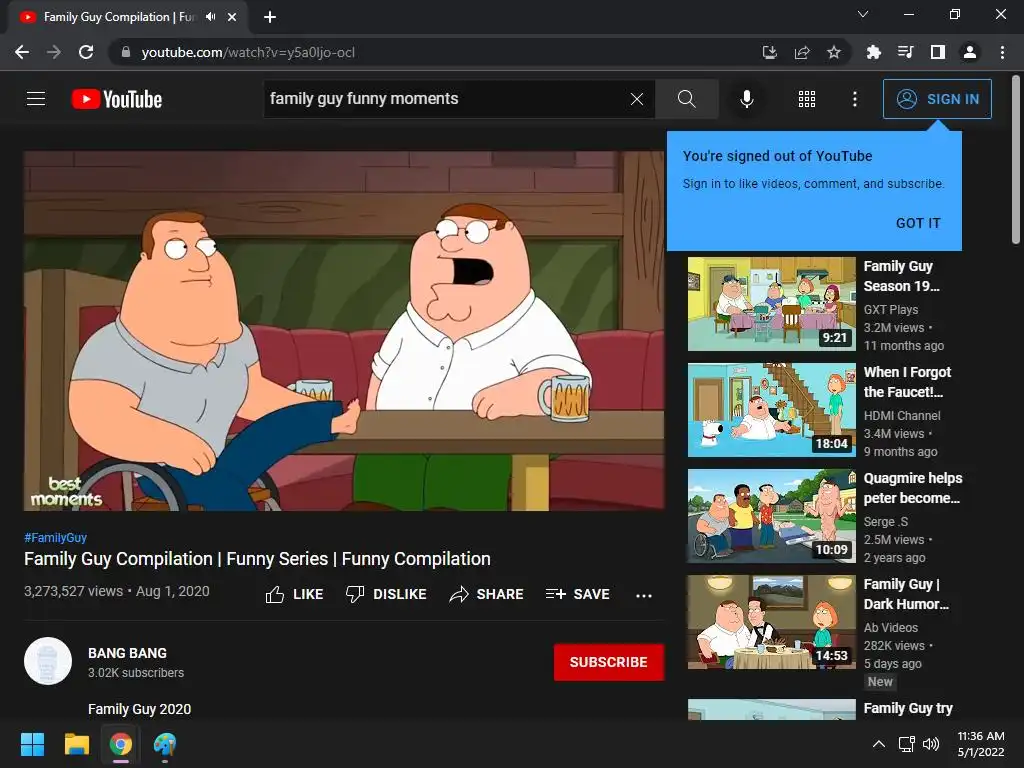The image size is (1024, 768).
Task: Dismiss the tooltip with GOT IT
Action: point(918,223)
